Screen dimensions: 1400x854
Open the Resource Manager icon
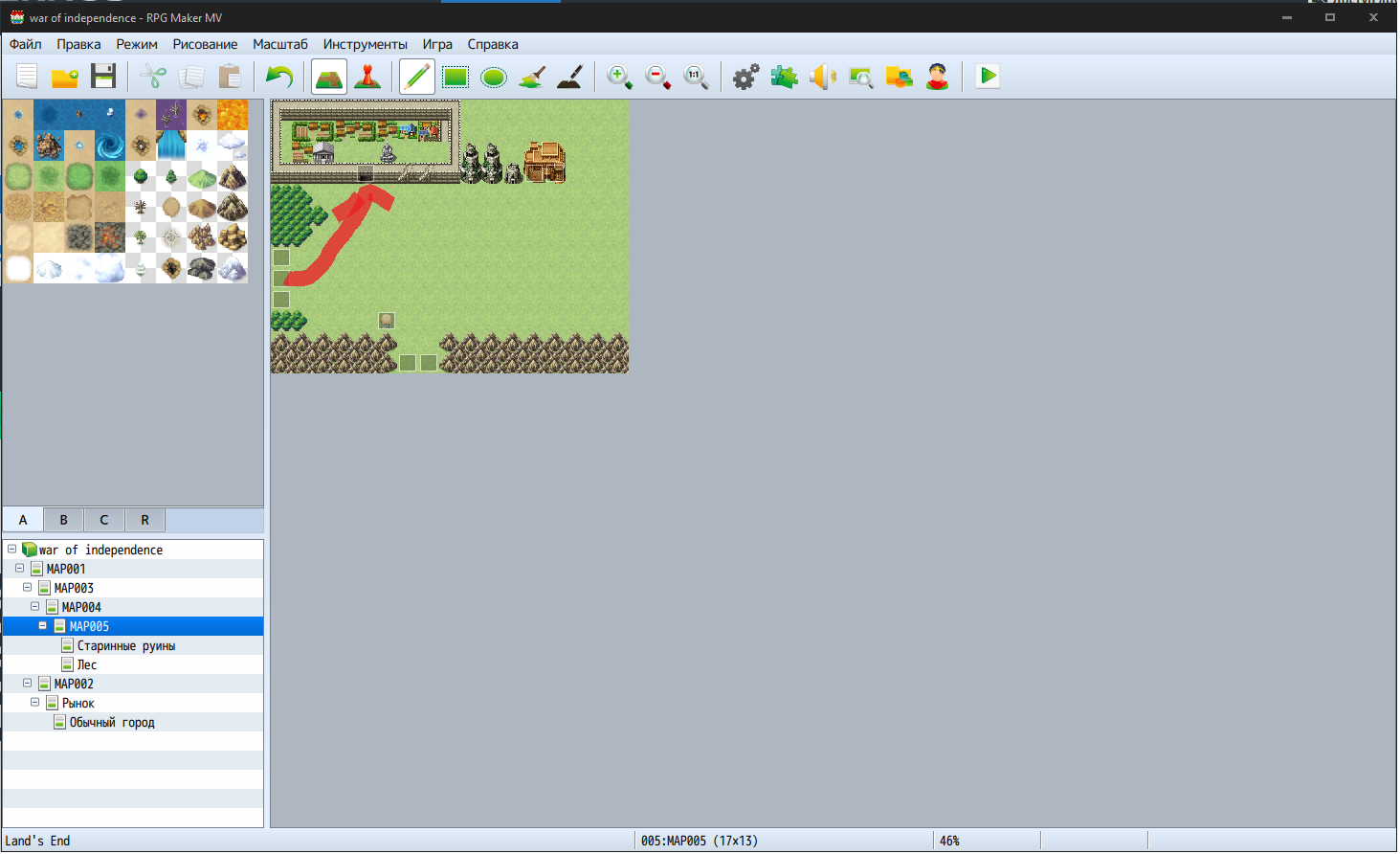click(x=900, y=77)
